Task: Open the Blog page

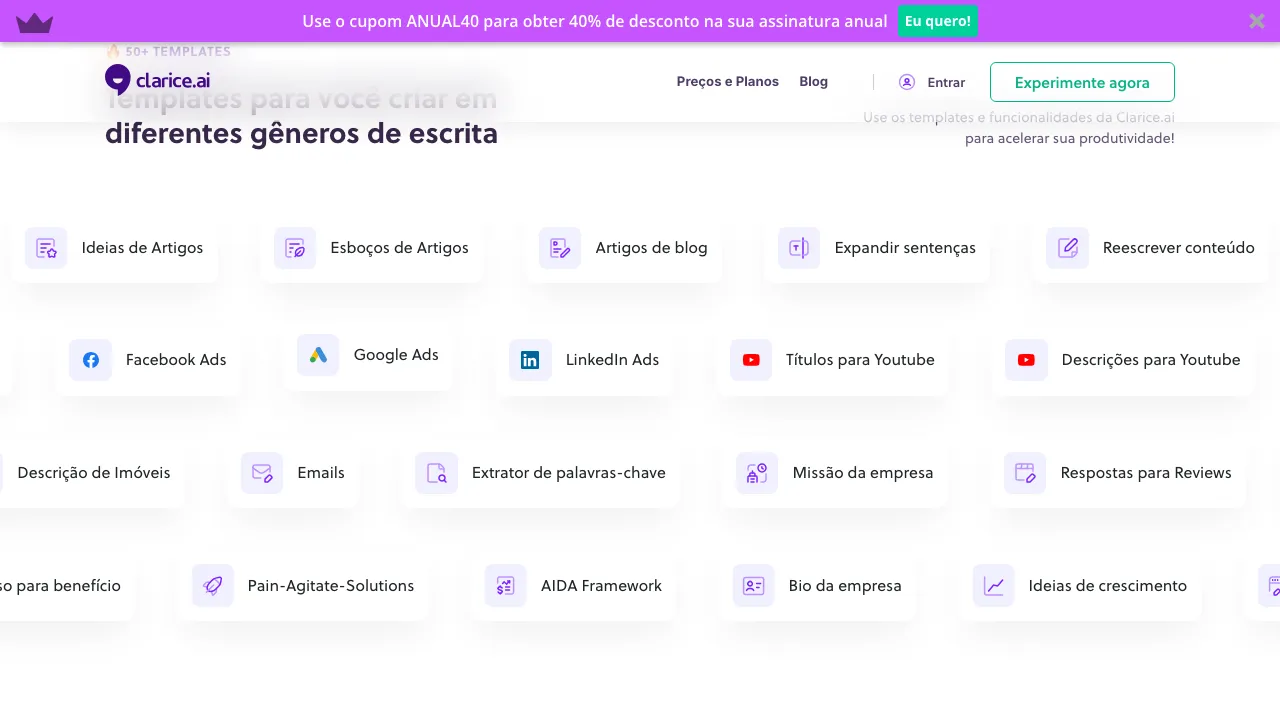Action: tap(813, 81)
